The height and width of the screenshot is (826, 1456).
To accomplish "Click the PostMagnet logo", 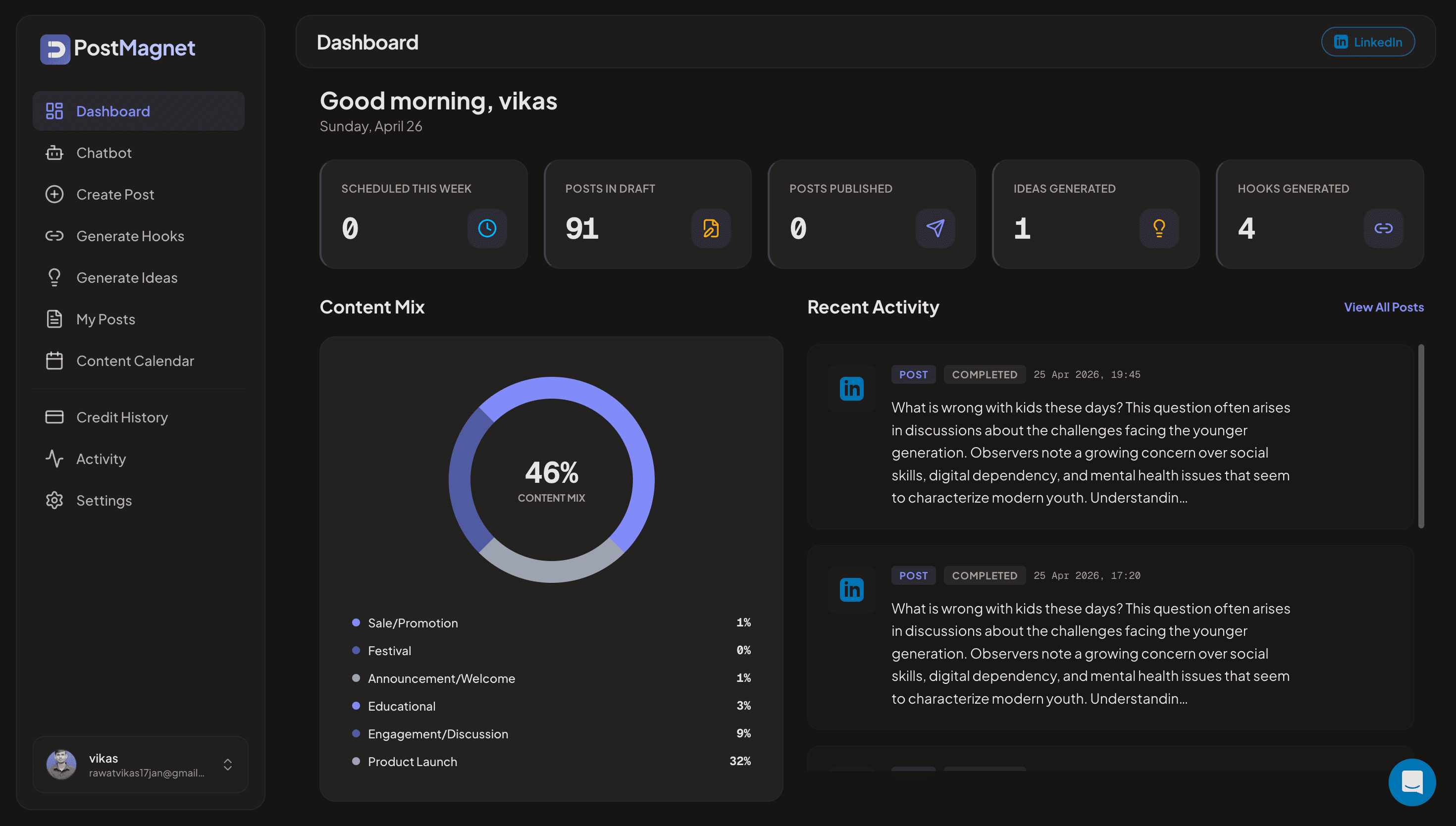I will pos(117,49).
